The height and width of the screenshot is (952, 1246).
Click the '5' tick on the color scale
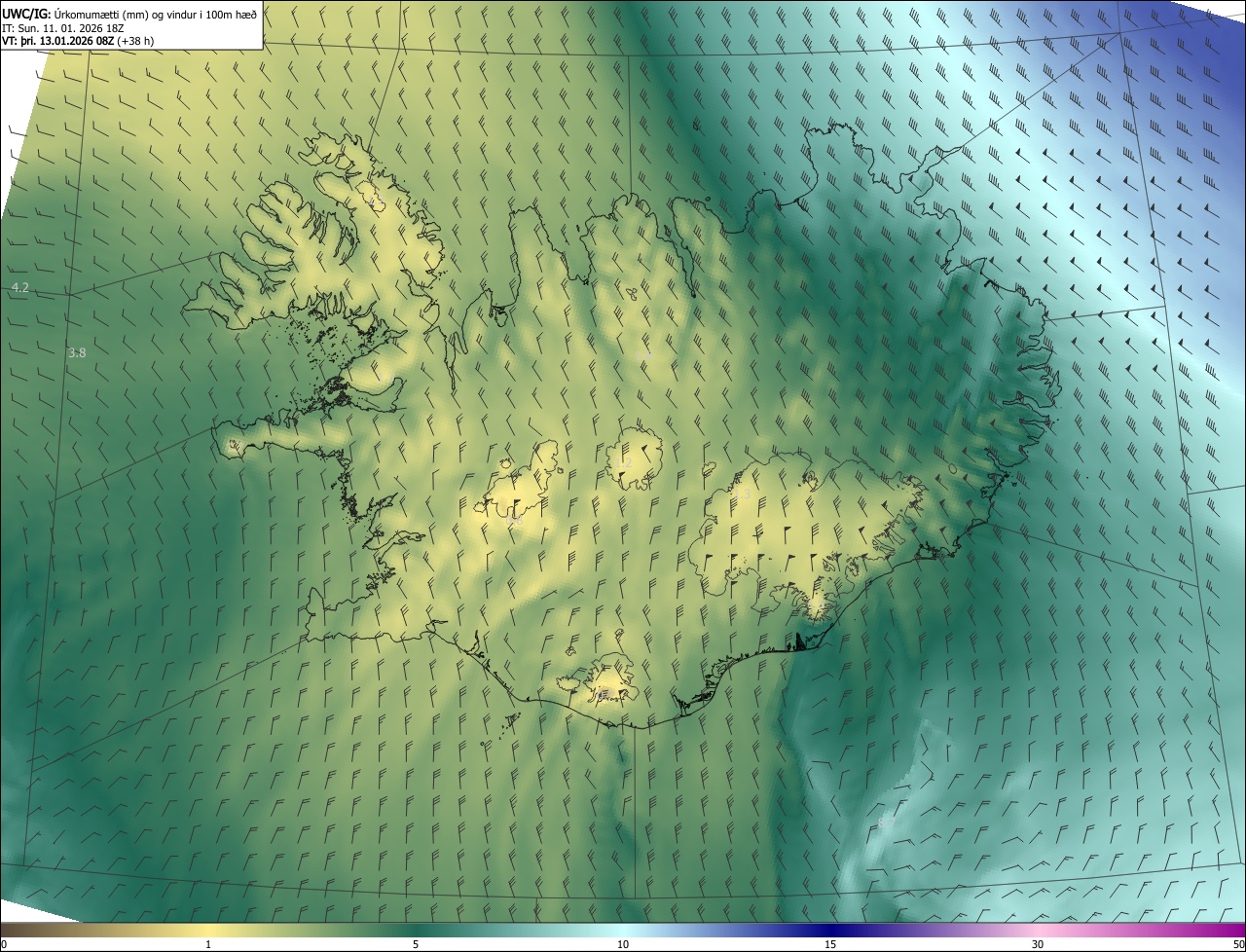[416, 944]
